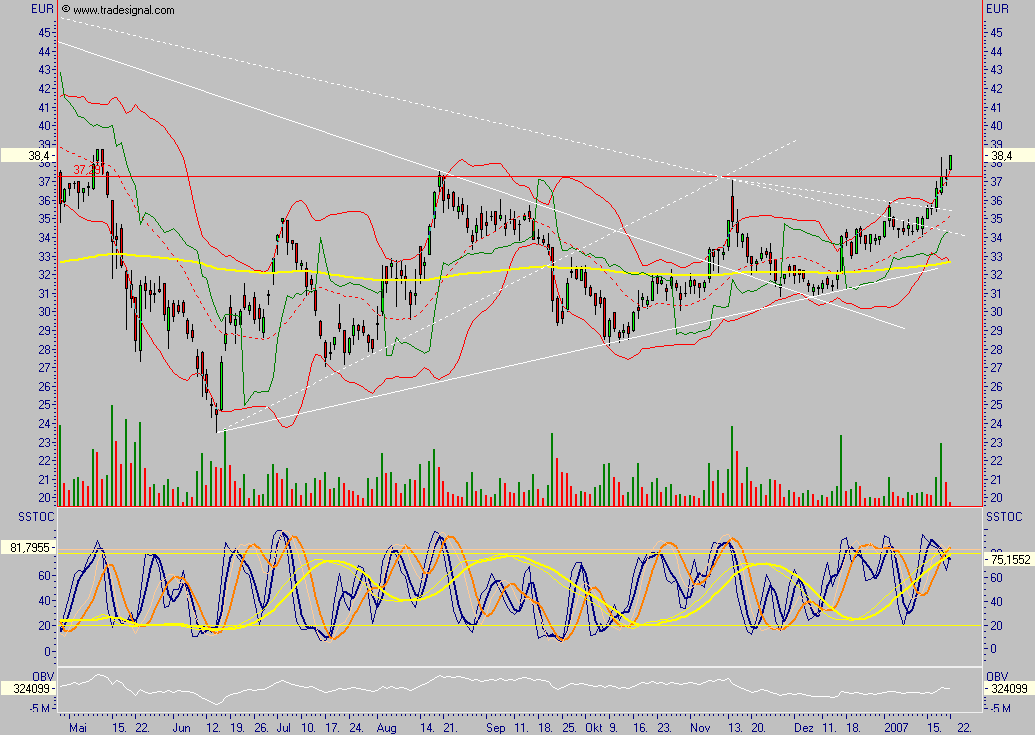Click the 42 tick on left price axis

click(45, 88)
